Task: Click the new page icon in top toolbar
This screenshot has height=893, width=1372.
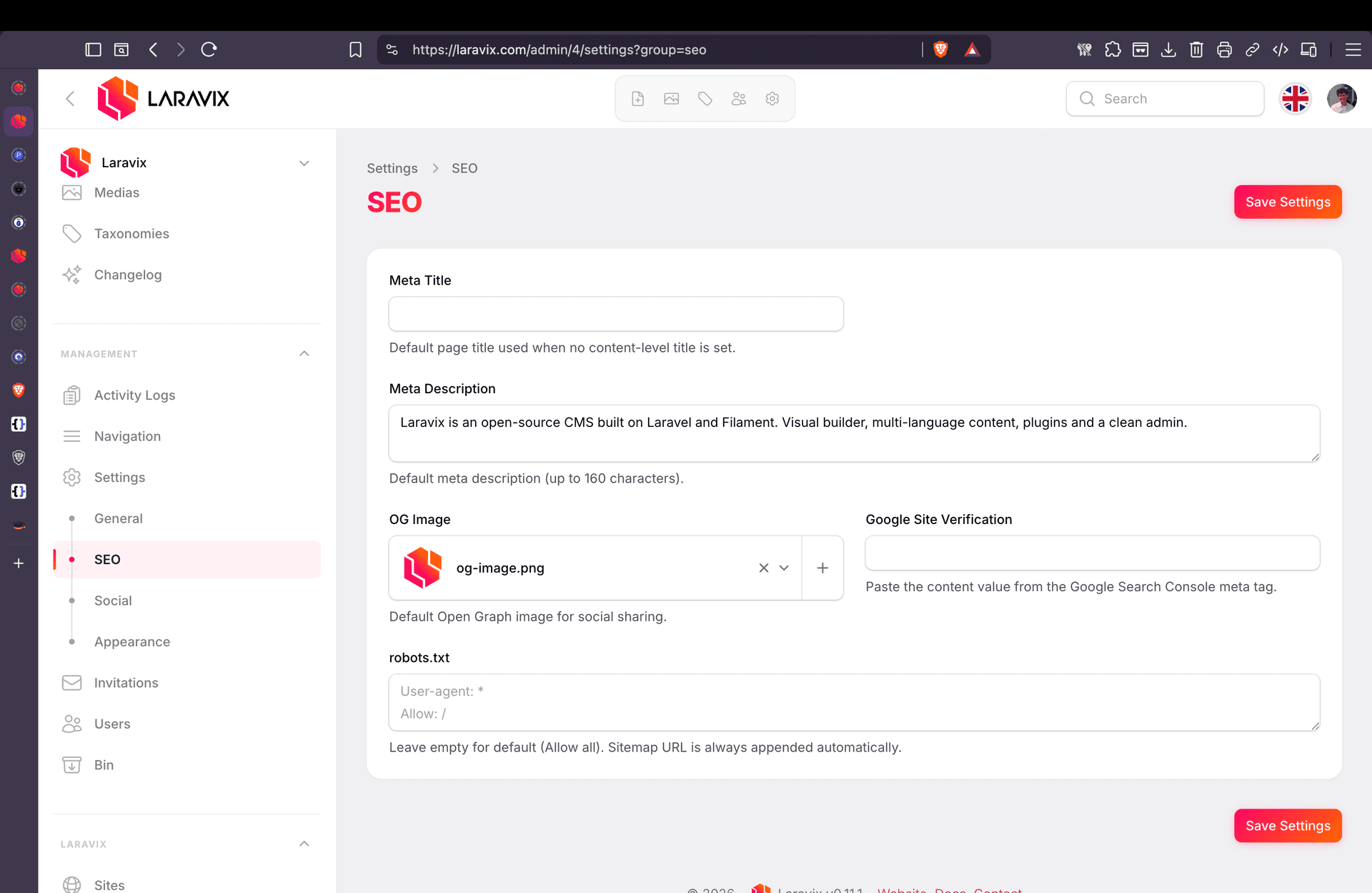Action: pos(638,99)
